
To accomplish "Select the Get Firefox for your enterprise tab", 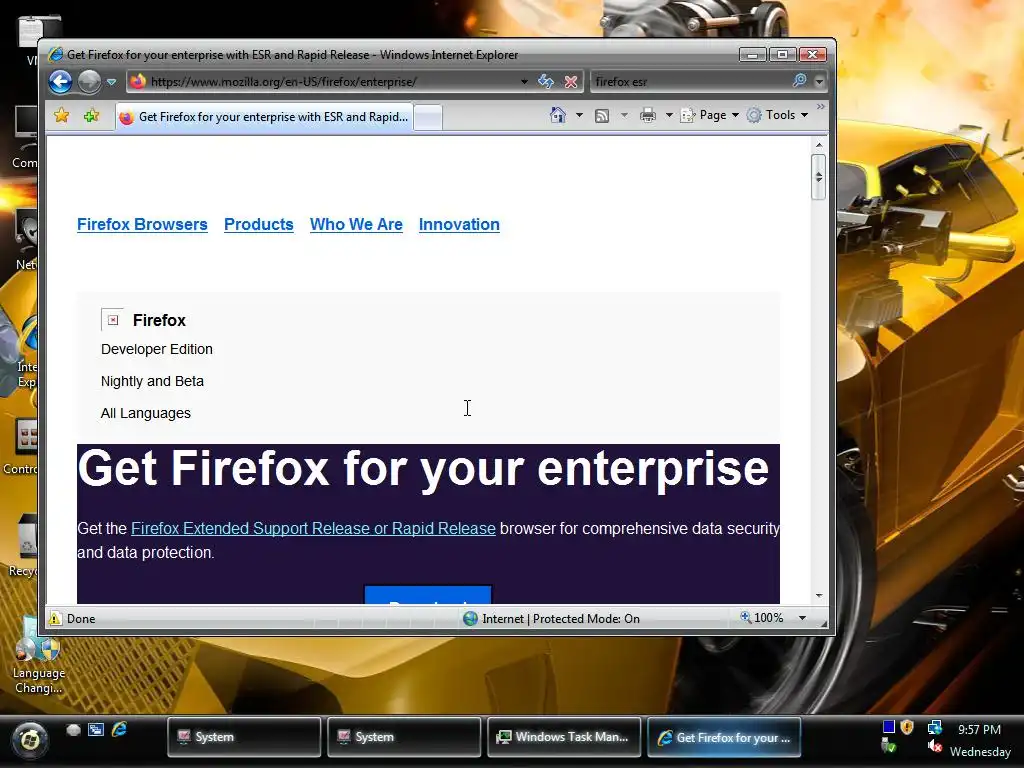I will point(264,117).
